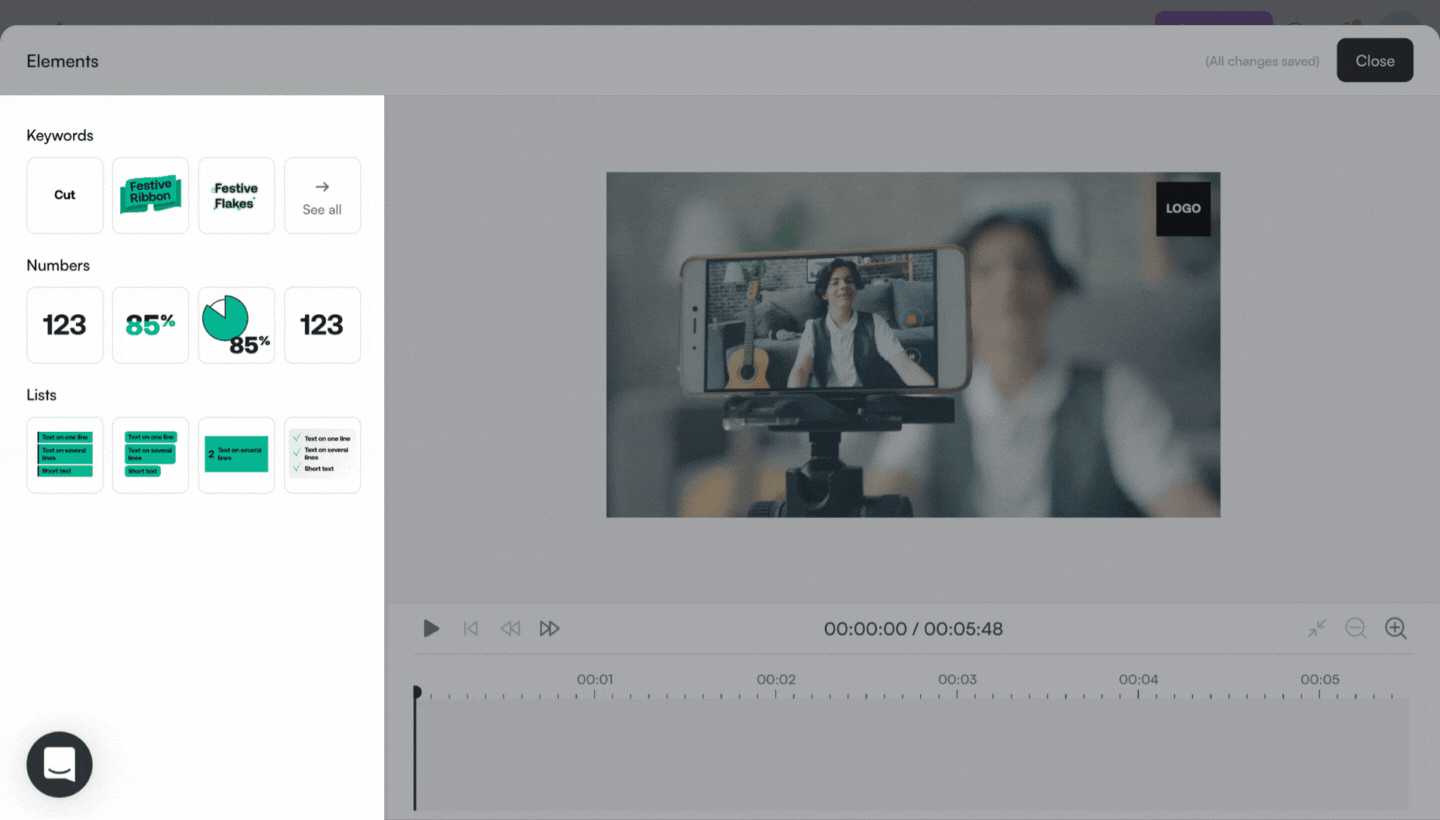Click the Lists section heading
1440x820 pixels.
coord(42,395)
